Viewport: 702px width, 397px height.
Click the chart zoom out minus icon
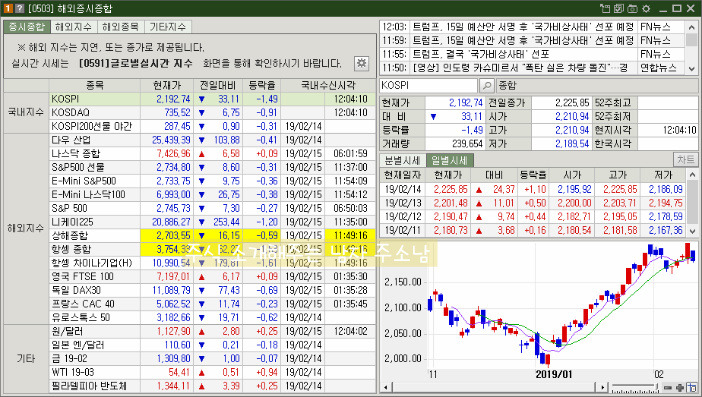click(x=668, y=388)
